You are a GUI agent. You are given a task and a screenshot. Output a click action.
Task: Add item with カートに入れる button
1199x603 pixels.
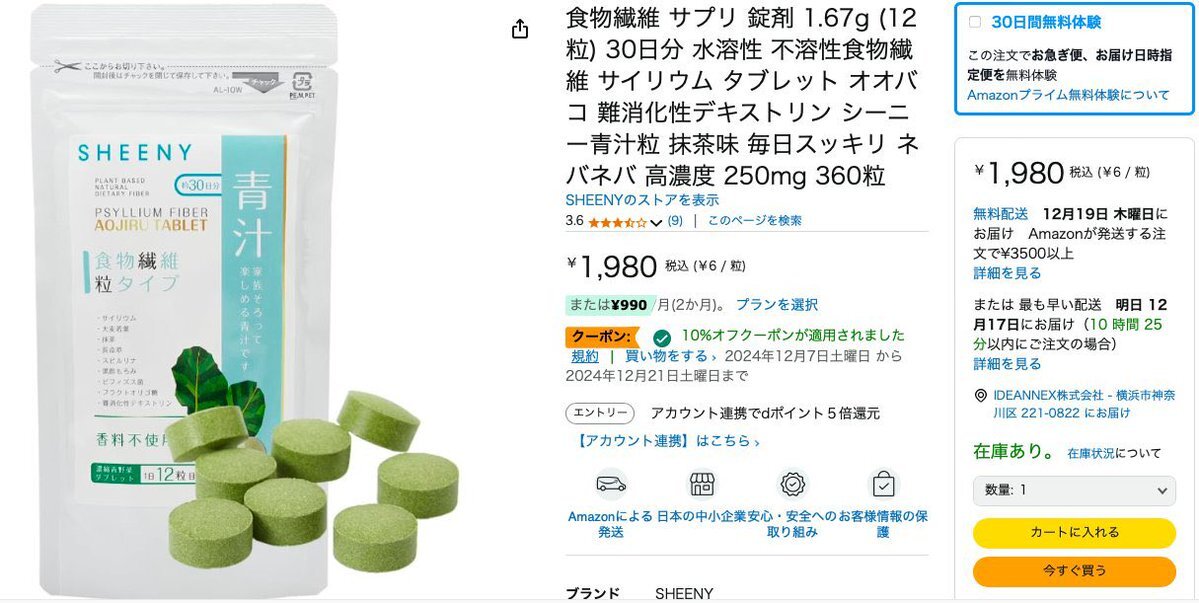[1074, 533]
